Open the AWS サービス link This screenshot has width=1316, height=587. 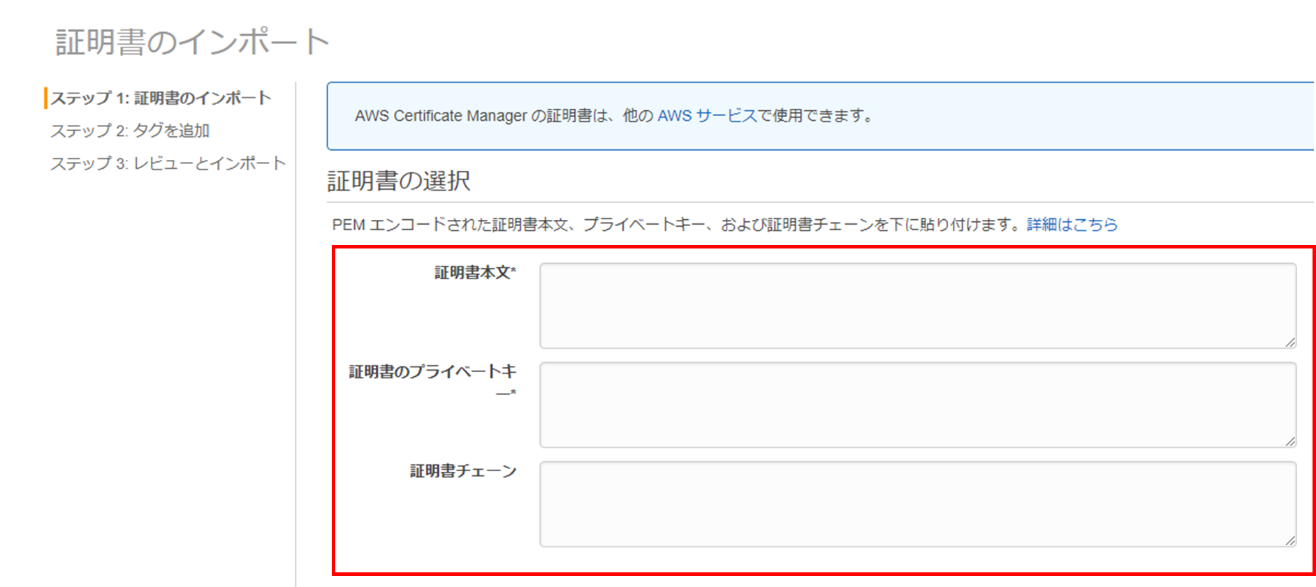coord(707,116)
